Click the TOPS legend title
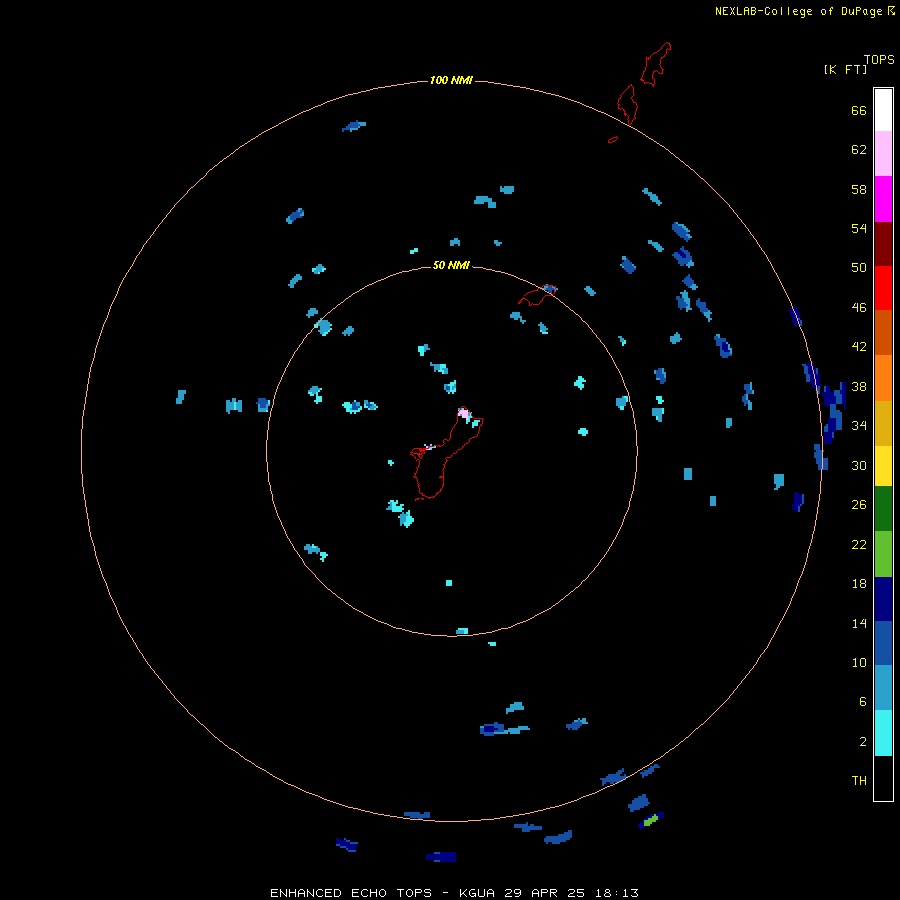Screen dimensions: 900x900 [879, 59]
